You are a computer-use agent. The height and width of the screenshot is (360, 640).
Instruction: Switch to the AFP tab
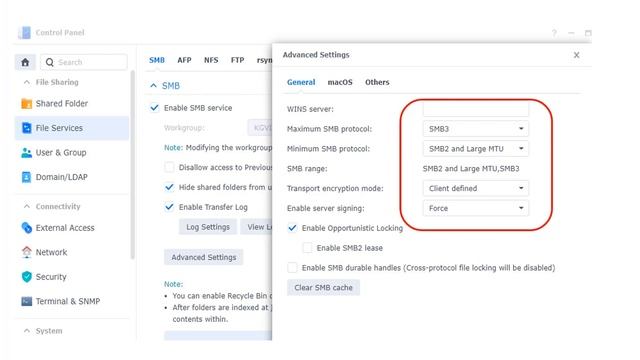[184, 60]
